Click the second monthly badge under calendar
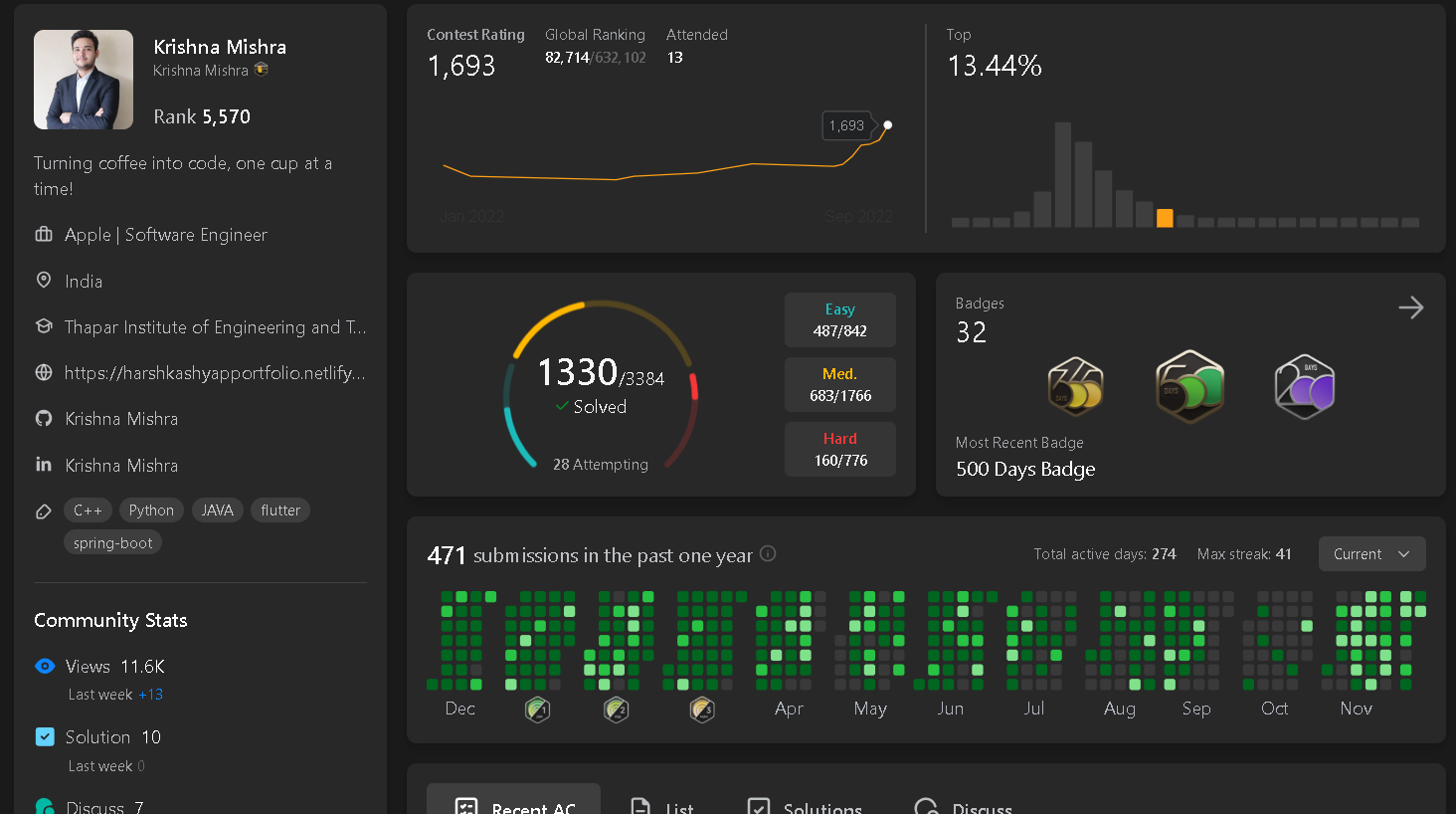Image resolution: width=1456 pixels, height=814 pixels. (617, 710)
